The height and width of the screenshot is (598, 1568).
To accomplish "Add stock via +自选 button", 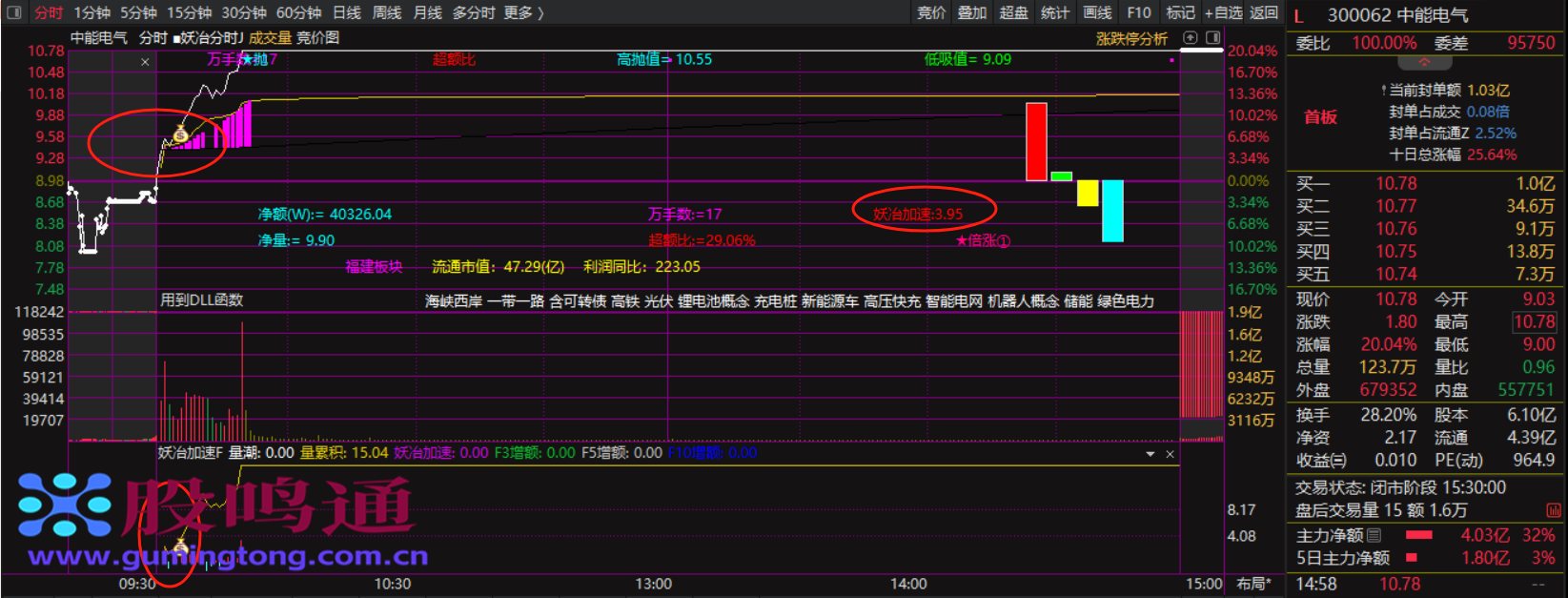I will (1223, 12).
